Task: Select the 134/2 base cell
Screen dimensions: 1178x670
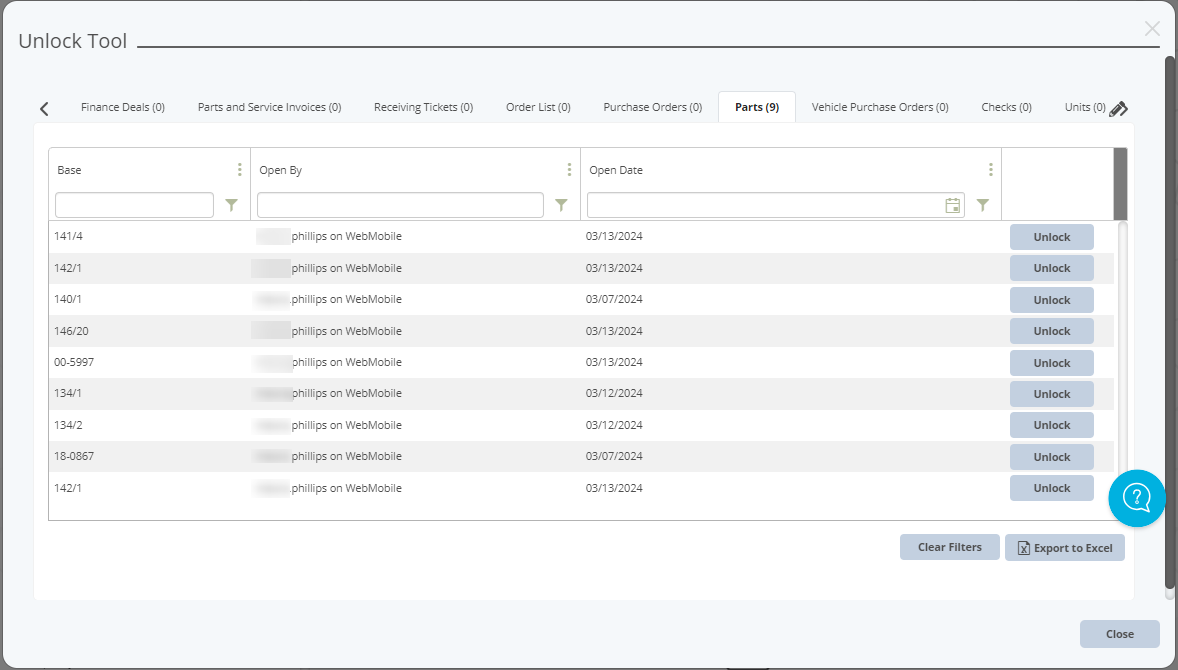Action: point(68,424)
